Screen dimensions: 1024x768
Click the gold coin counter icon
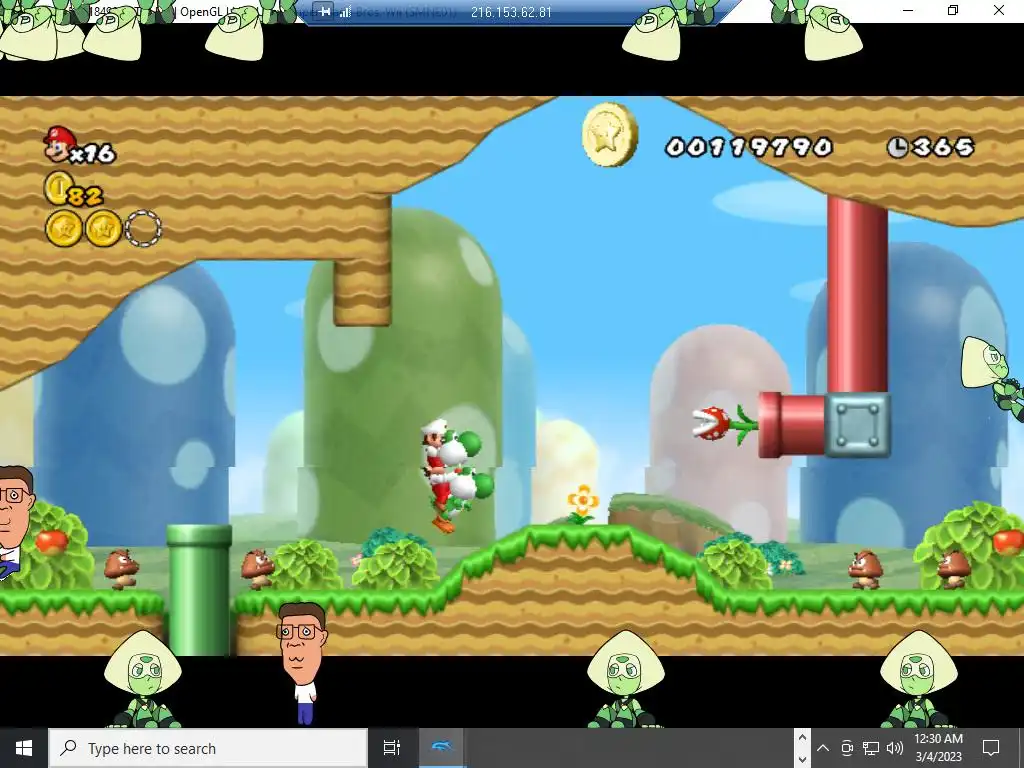pyautogui.click(x=57, y=188)
